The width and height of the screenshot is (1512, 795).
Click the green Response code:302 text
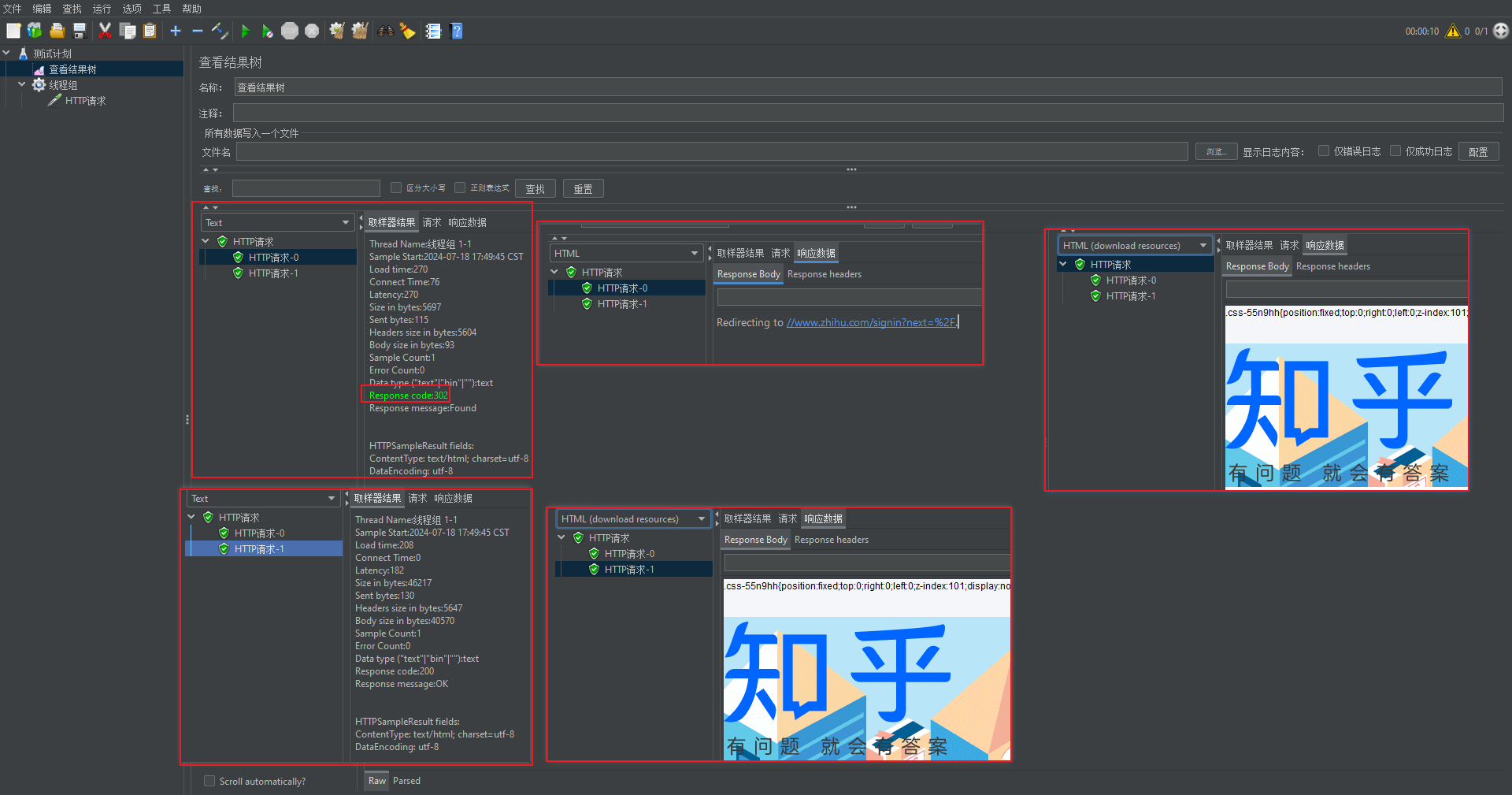pyautogui.click(x=408, y=396)
